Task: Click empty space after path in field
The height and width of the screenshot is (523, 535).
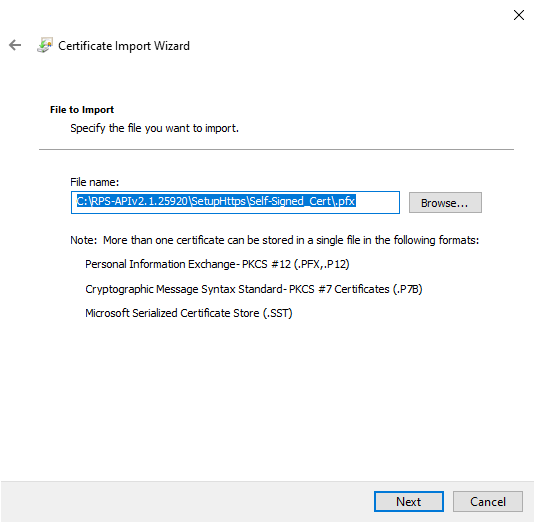Action: click(377, 202)
